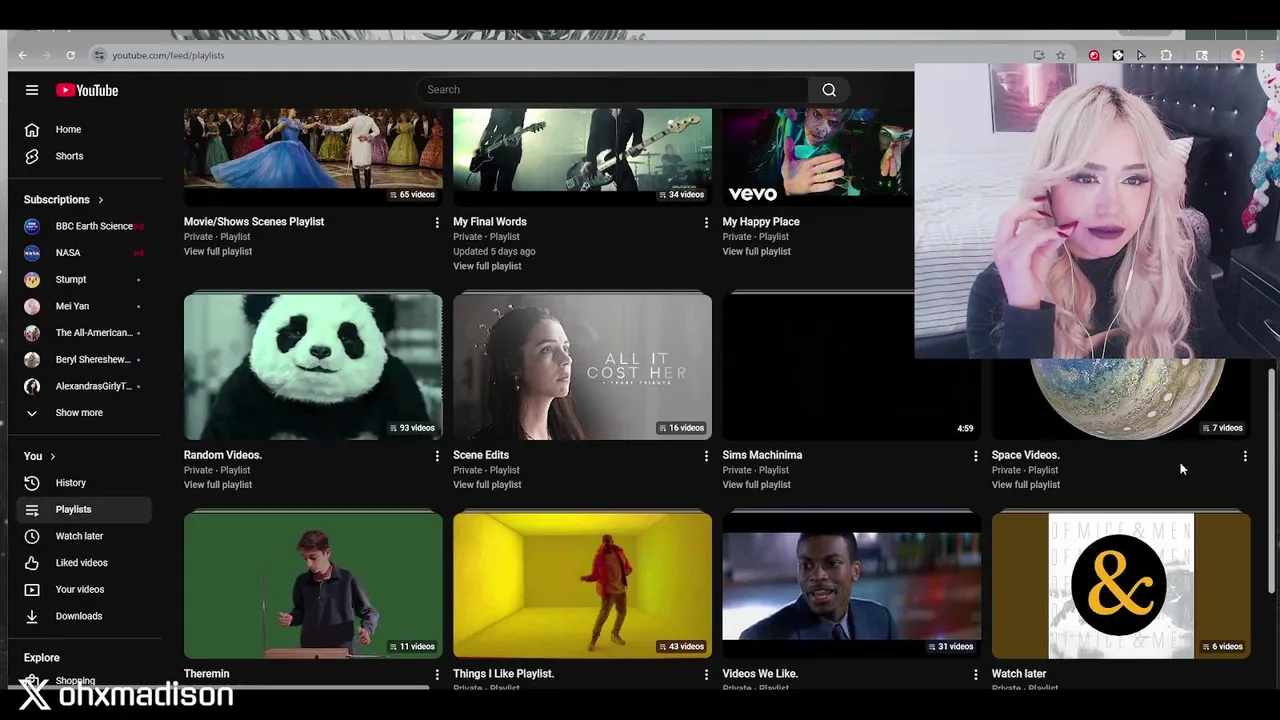Open the hamburger guide menu
The image size is (1280, 720).
coord(32,90)
